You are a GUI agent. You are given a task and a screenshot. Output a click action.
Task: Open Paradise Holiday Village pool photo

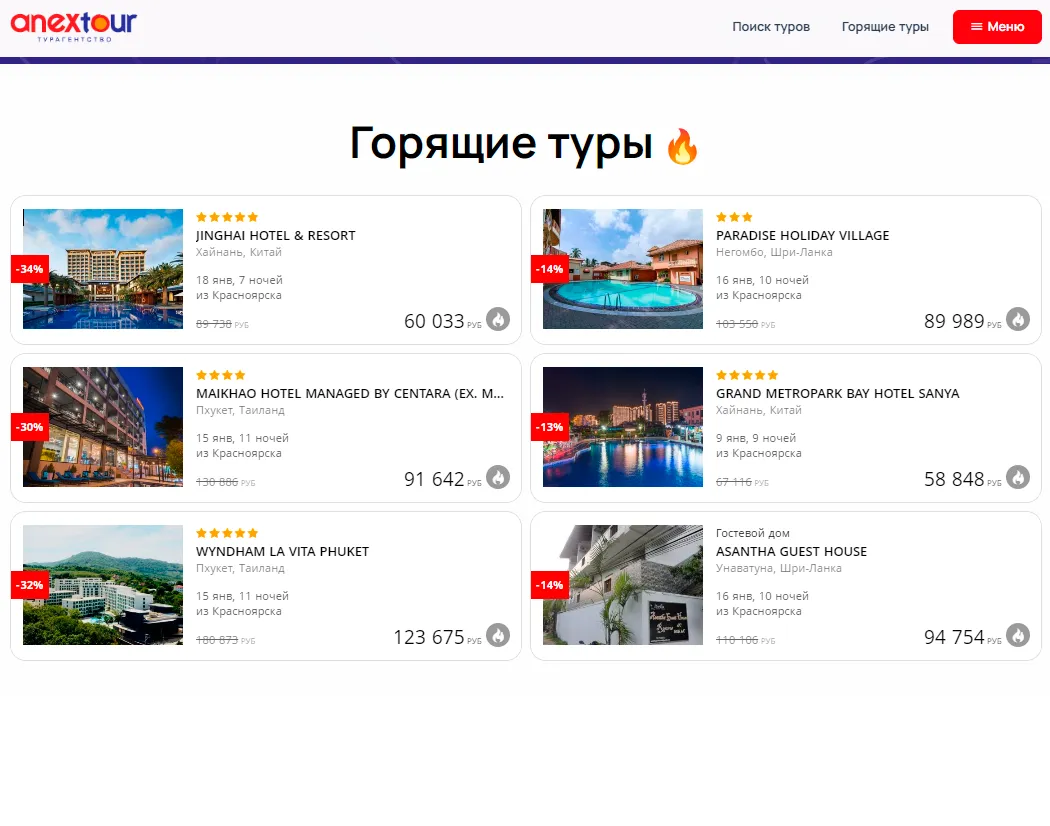click(x=623, y=269)
